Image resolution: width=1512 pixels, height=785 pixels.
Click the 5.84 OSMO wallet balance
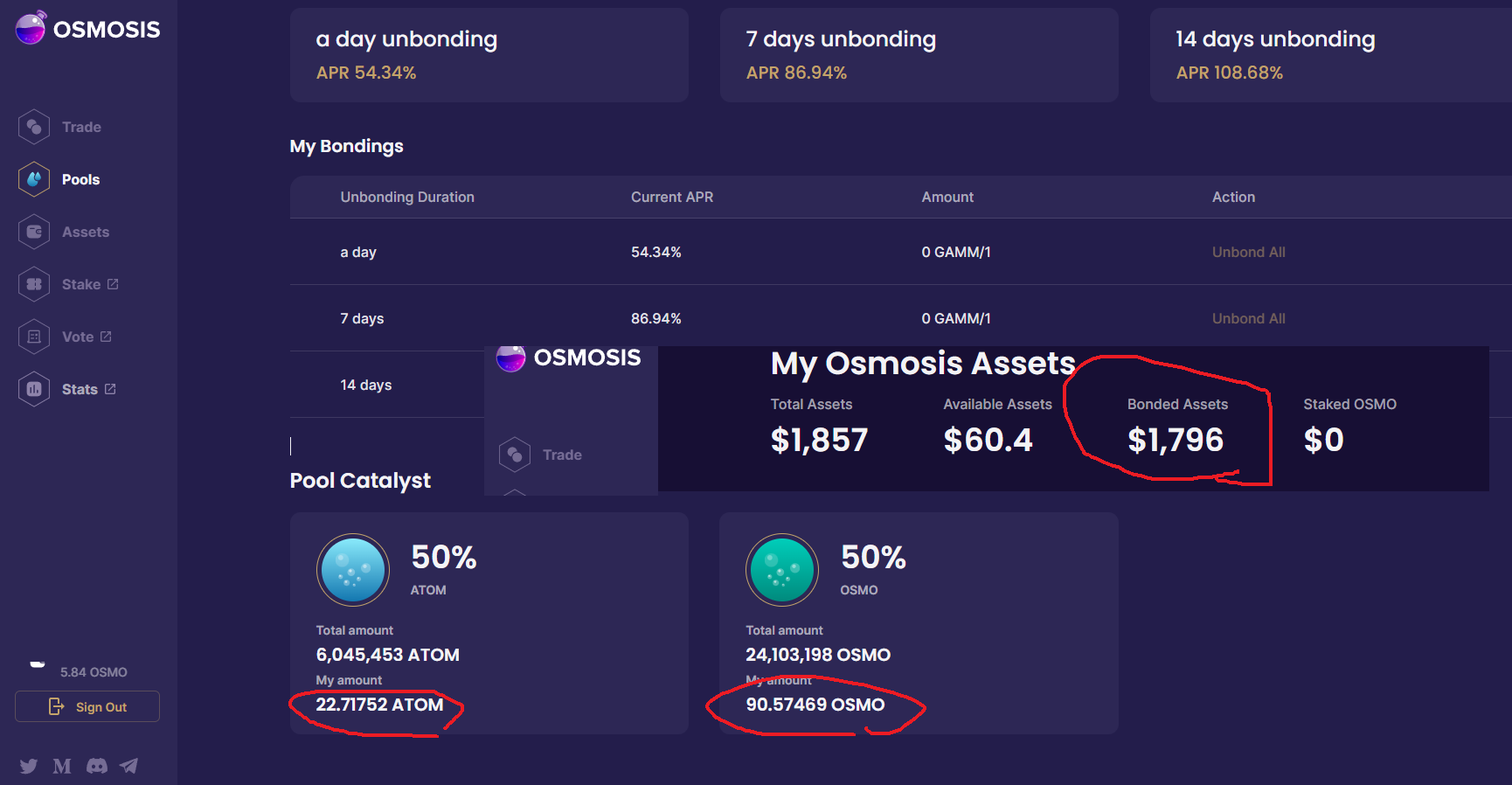(94, 672)
